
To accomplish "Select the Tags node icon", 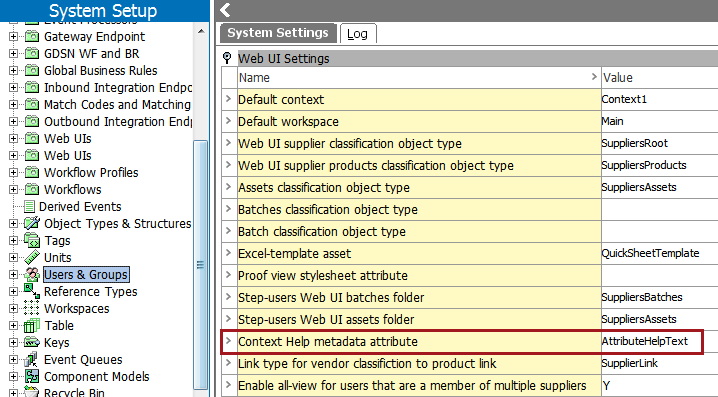I will (x=32, y=240).
